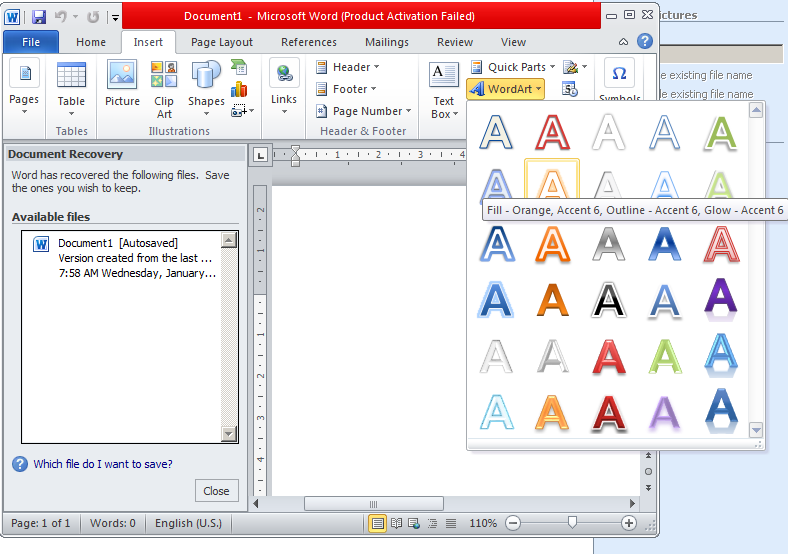788x554 pixels.
Task: Pick the light blue outline WordArt in last row
Action: pyautogui.click(x=497, y=412)
